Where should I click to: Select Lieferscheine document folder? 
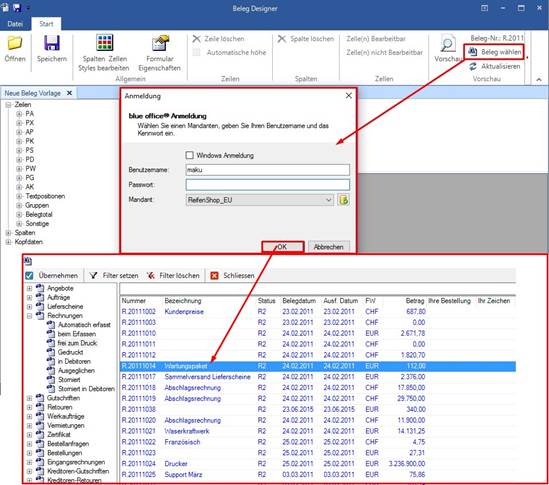pos(65,306)
